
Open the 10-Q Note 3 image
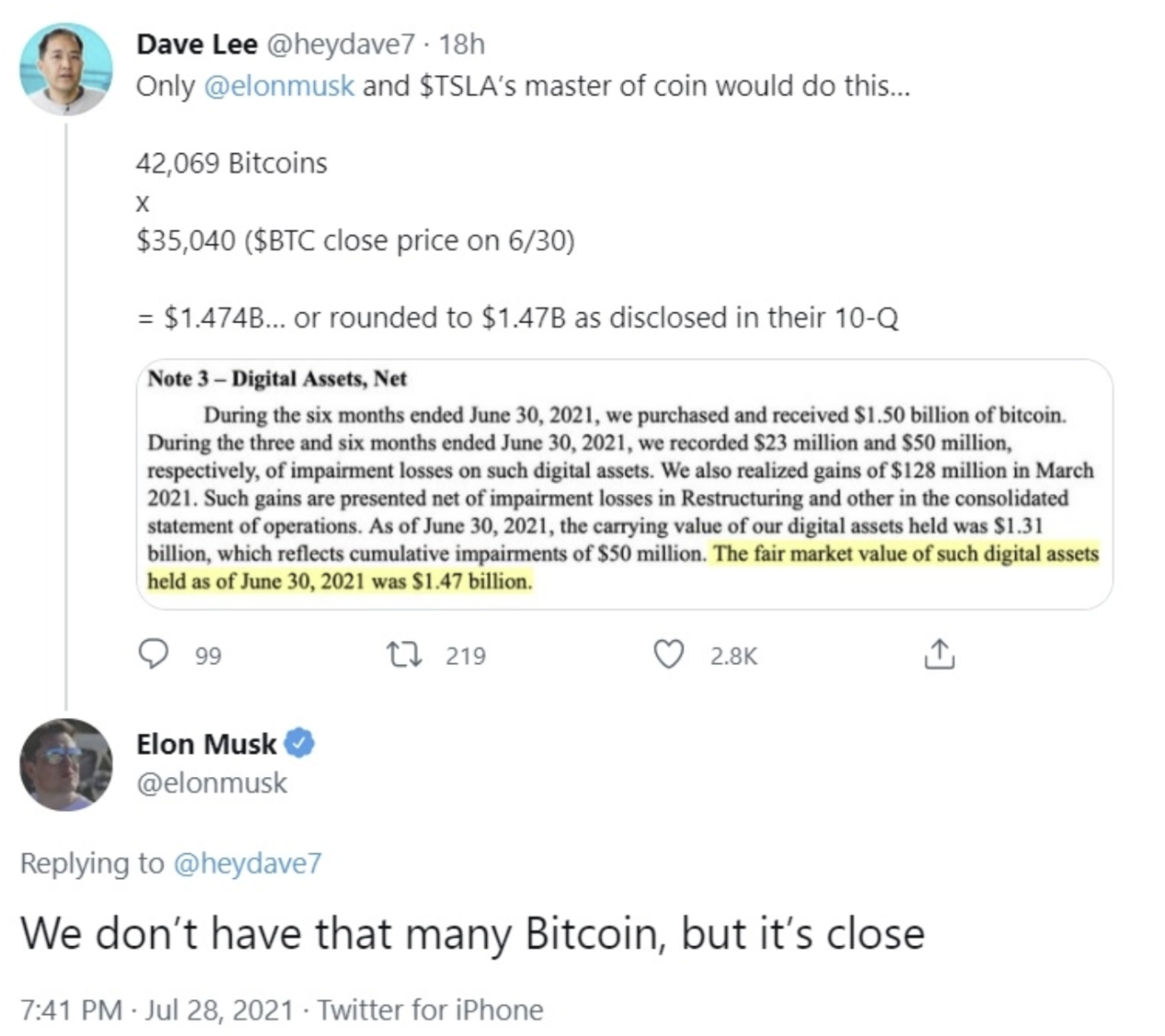[x=624, y=484]
